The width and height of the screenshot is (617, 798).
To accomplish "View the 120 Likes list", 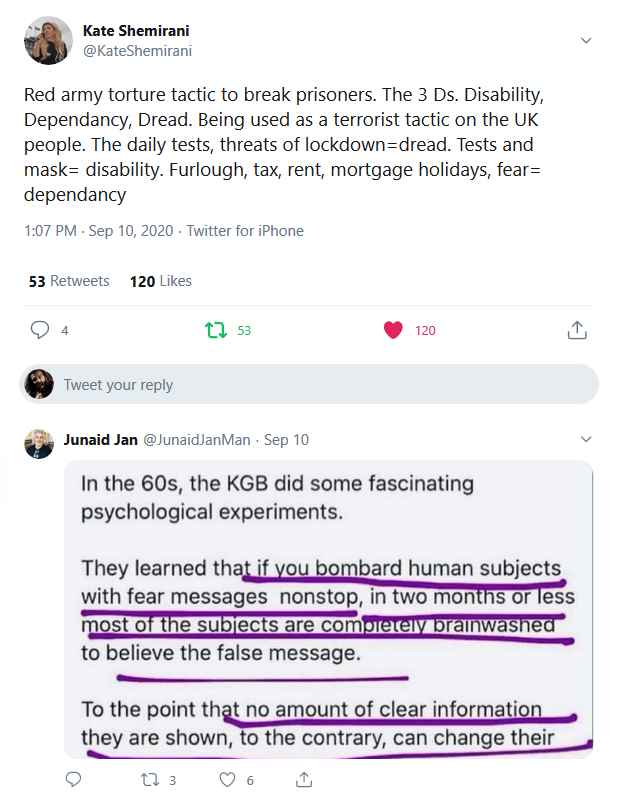I will pos(160,281).
